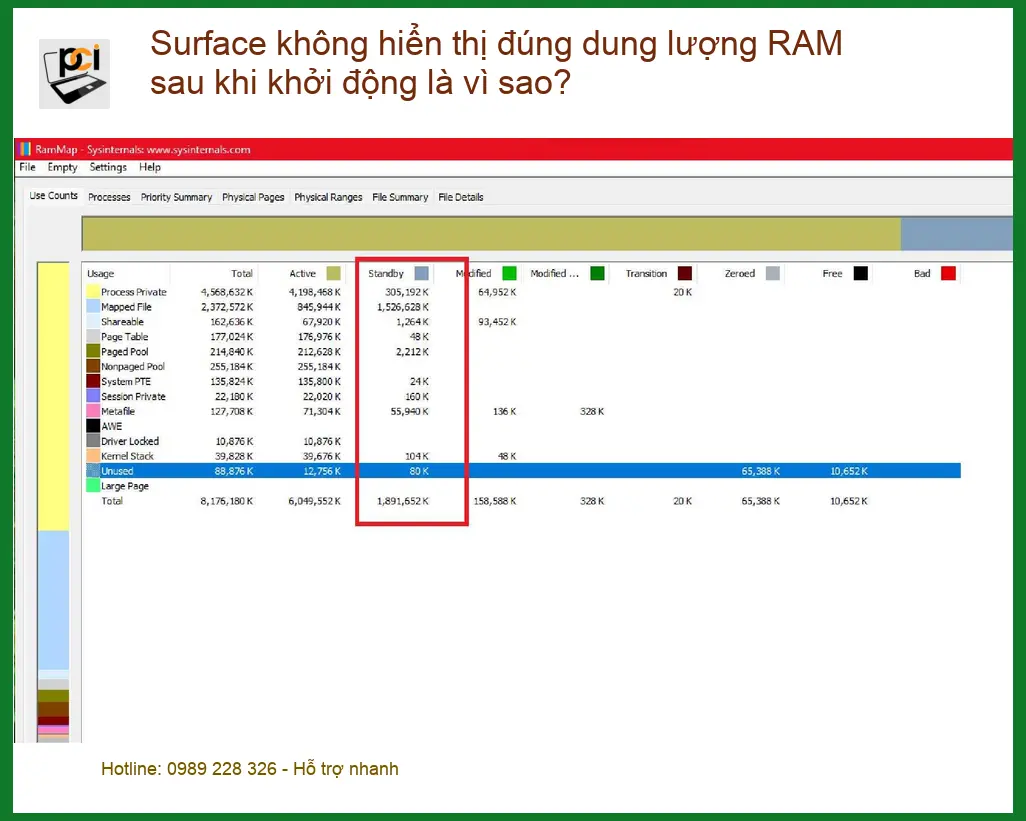Select the Kernel Stack row
The height and width of the screenshot is (821, 1026).
coord(523,456)
